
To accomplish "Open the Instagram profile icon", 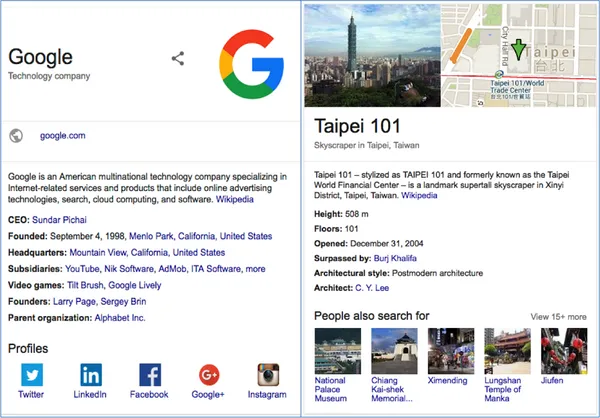I will click(x=268, y=374).
